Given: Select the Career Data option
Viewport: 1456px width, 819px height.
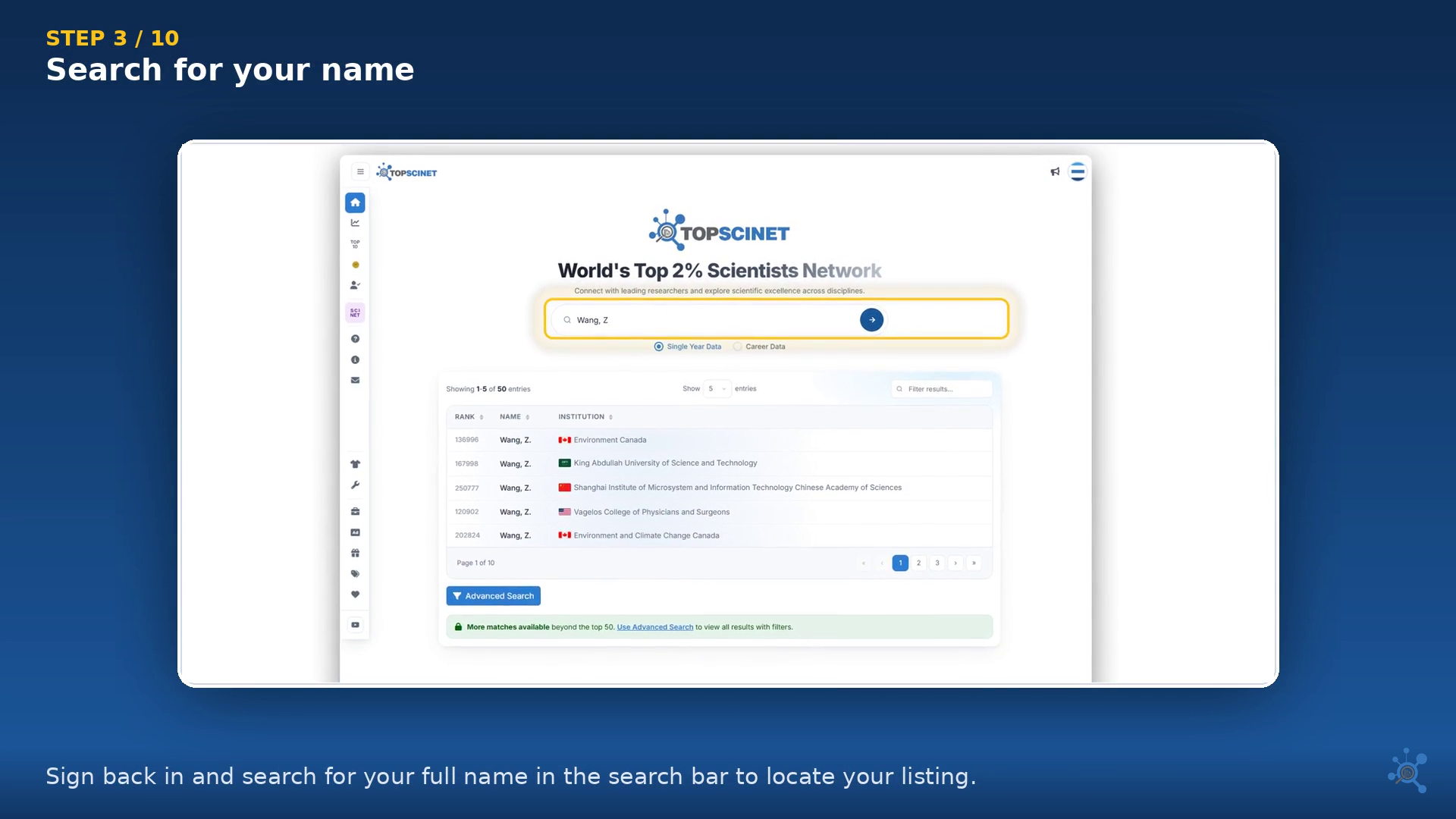Looking at the screenshot, I should click(x=759, y=347).
